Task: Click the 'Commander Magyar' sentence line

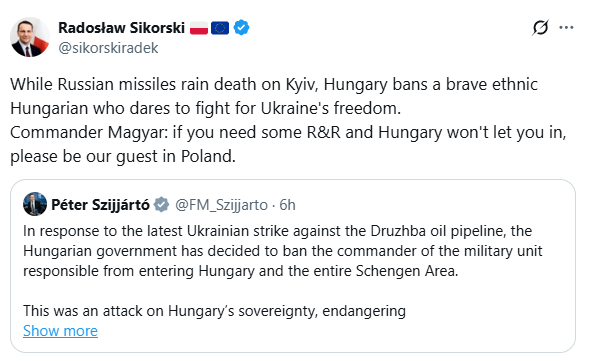Action: coord(288,132)
